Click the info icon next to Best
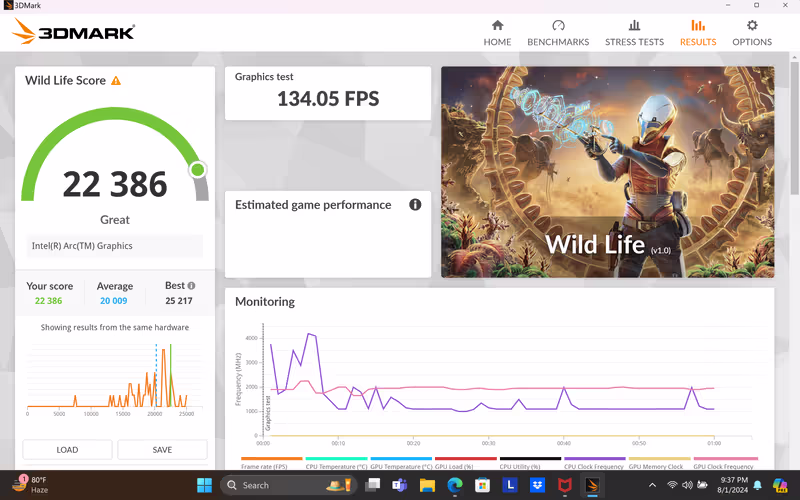800x500 pixels. tap(191, 286)
